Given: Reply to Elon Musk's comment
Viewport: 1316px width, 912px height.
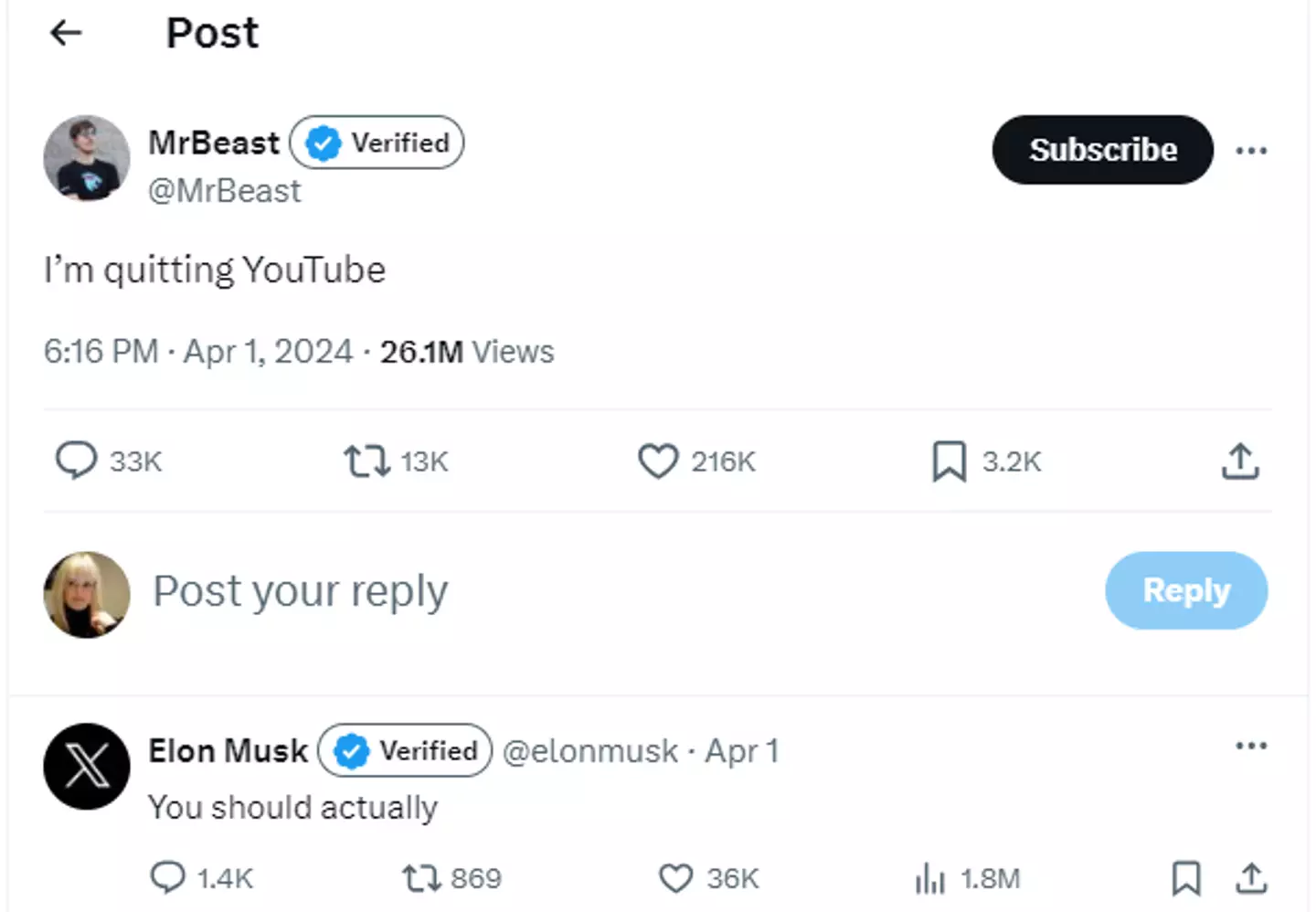Looking at the screenshot, I should tap(167, 878).
